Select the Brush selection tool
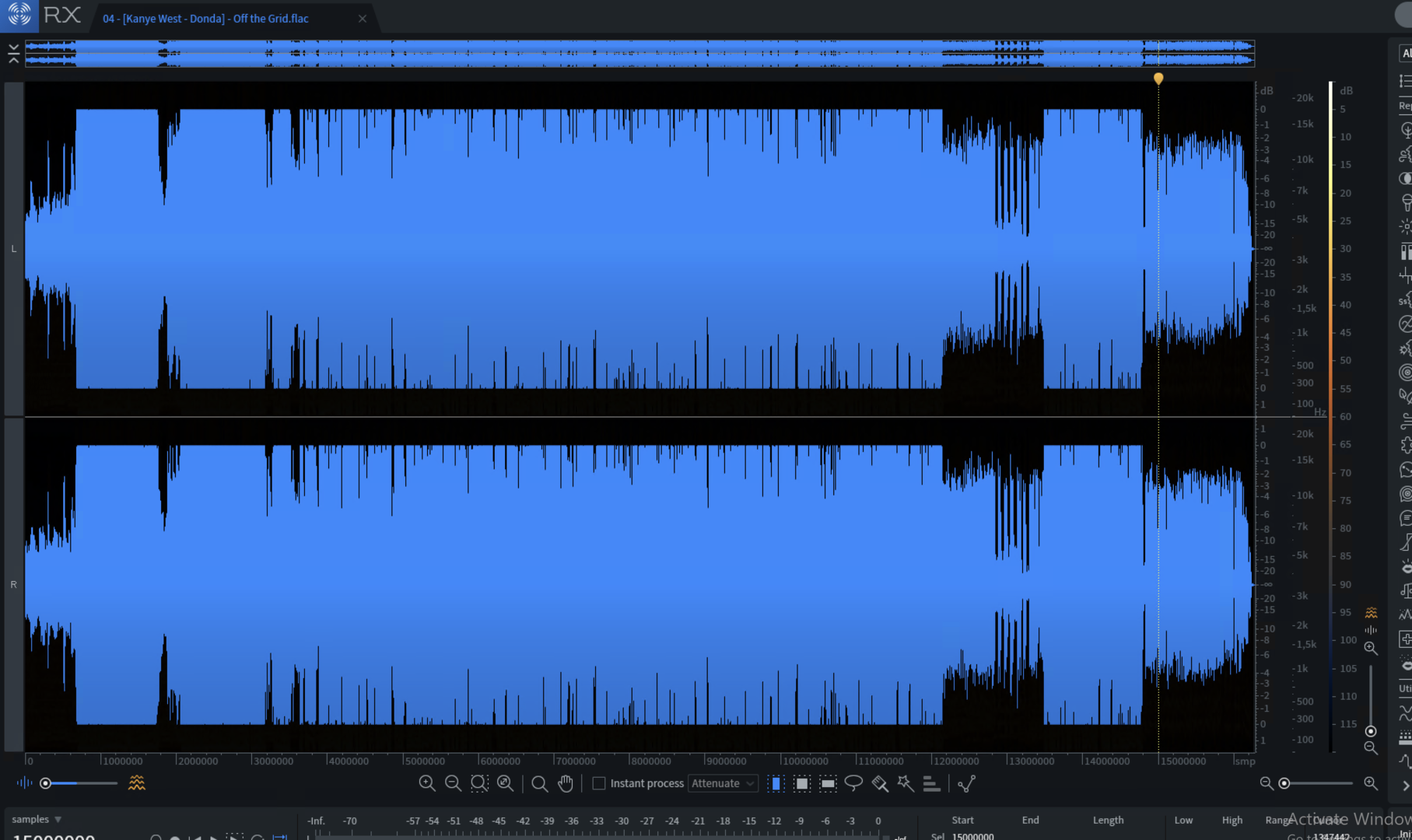 (880, 783)
